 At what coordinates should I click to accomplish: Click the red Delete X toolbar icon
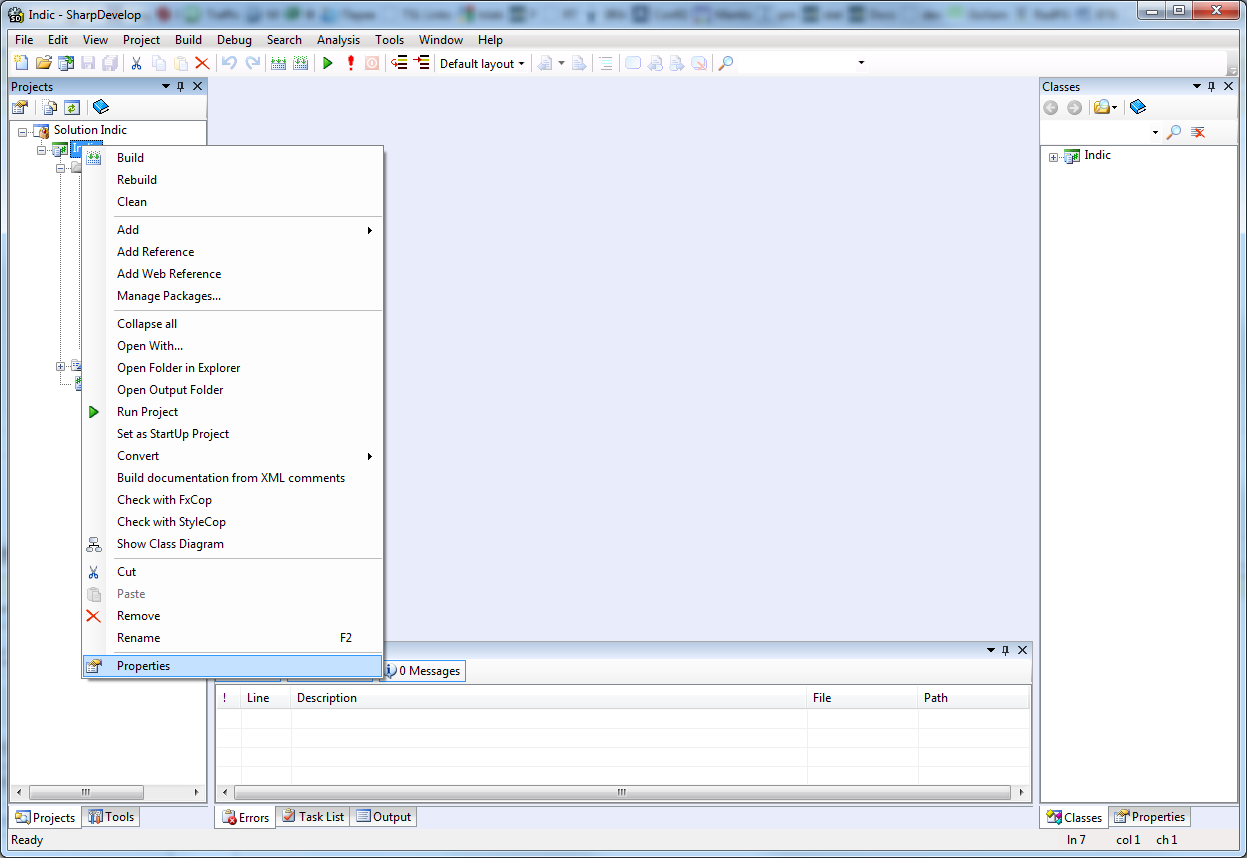coord(202,63)
